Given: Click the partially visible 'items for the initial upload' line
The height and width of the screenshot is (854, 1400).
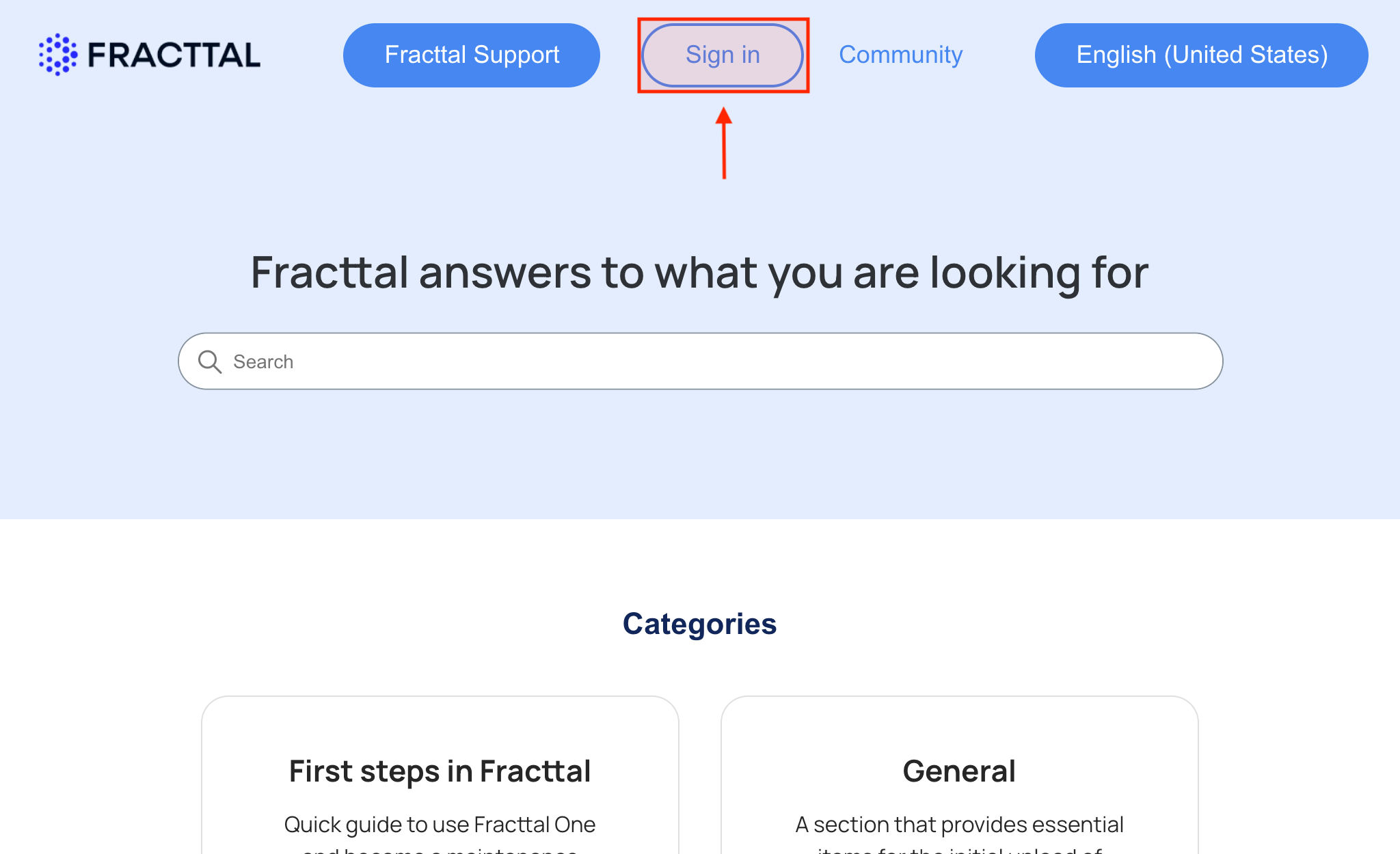Looking at the screenshot, I should click(x=960, y=850).
